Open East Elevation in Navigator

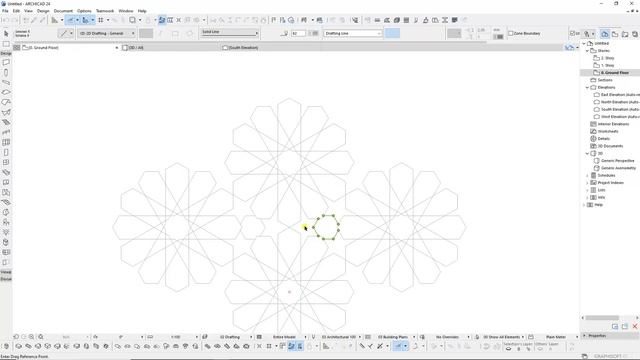point(619,95)
